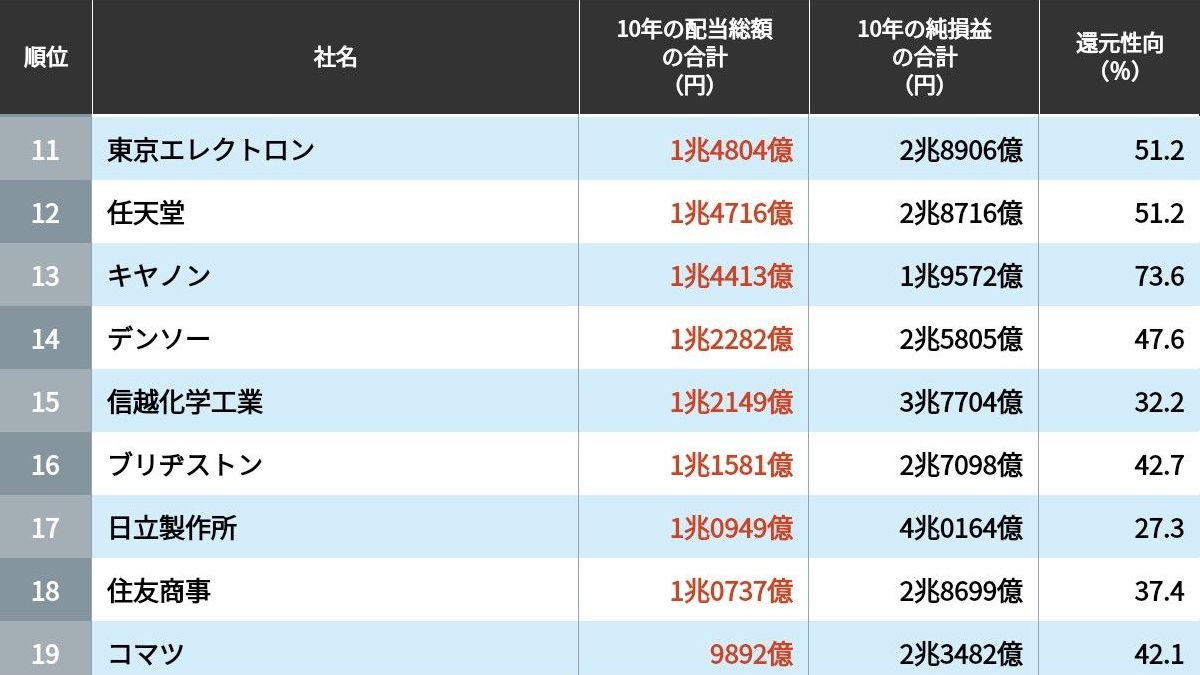Screen dimensions: 1200x675
Task: Select キヤノン in the company column
Action: coord(159,276)
